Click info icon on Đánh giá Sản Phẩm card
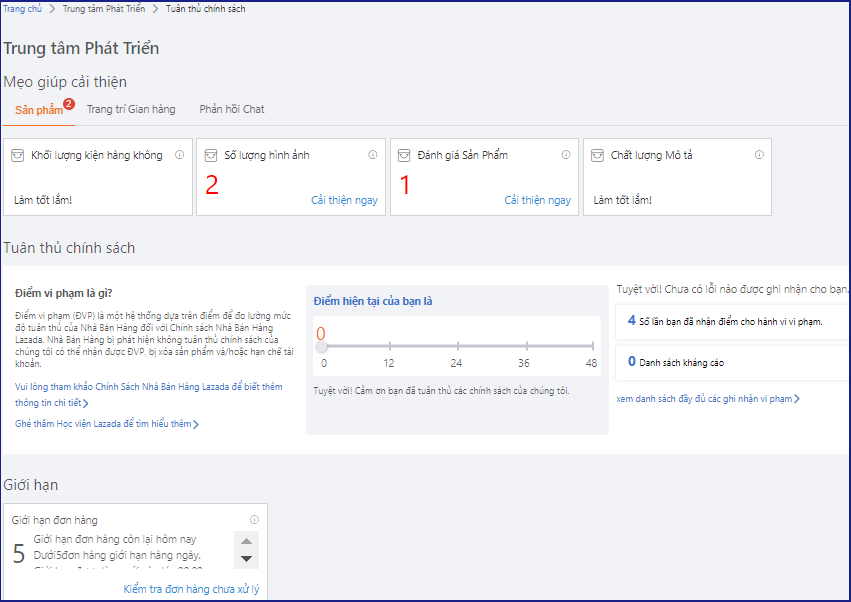This screenshot has height=602, width=851. (x=566, y=155)
